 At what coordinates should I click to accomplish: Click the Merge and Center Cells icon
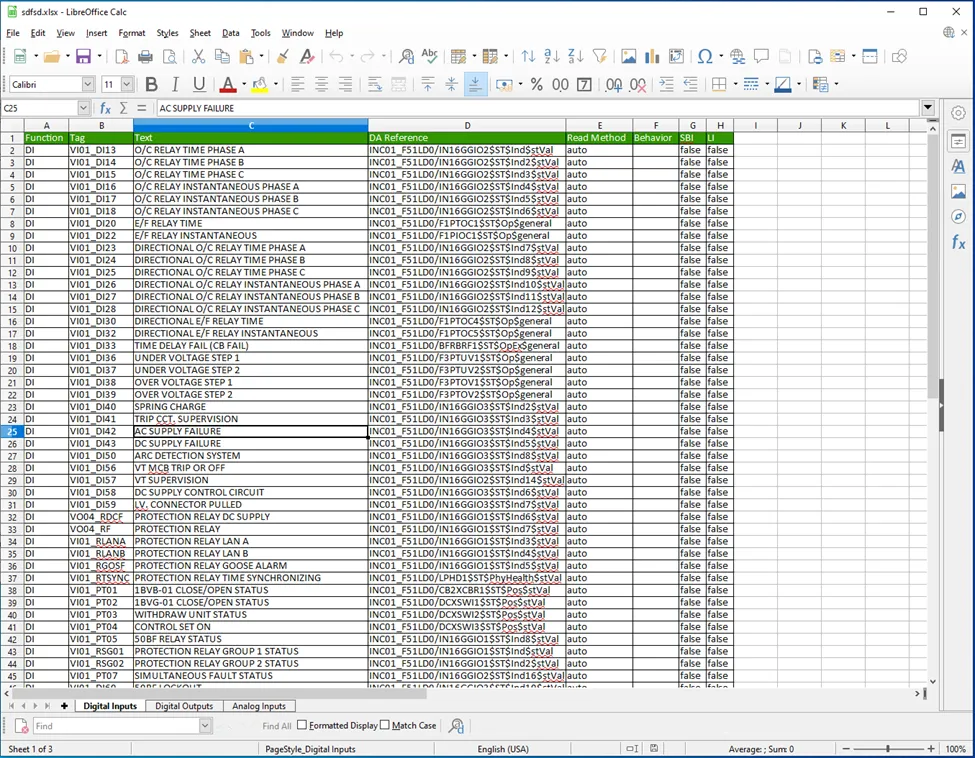[x=399, y=85]
